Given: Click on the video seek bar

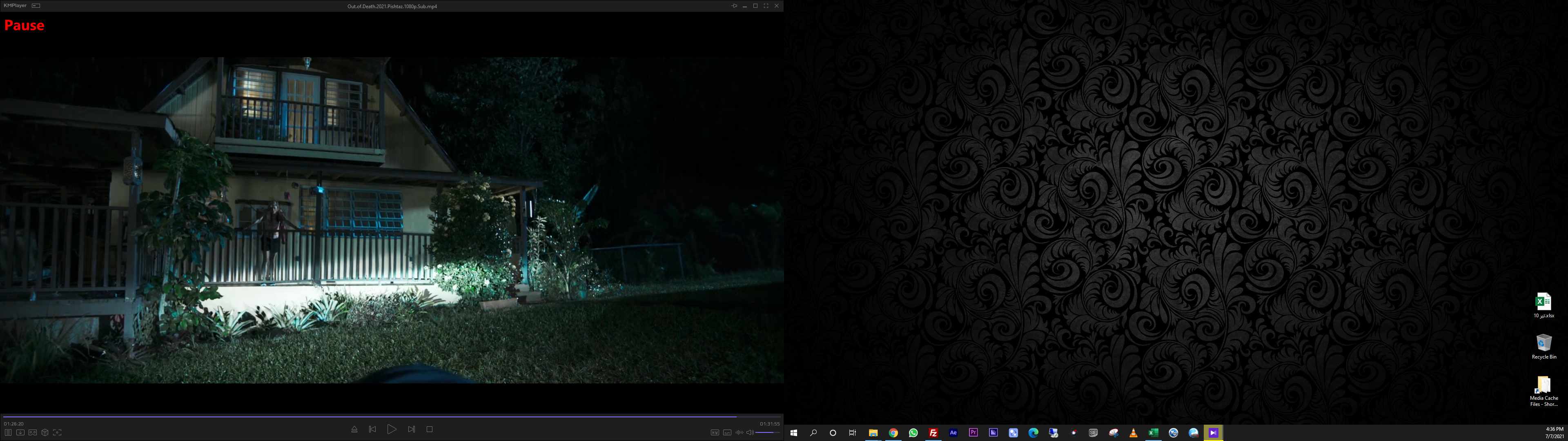Looking at the screenshot, I should (x=390, y=416).
